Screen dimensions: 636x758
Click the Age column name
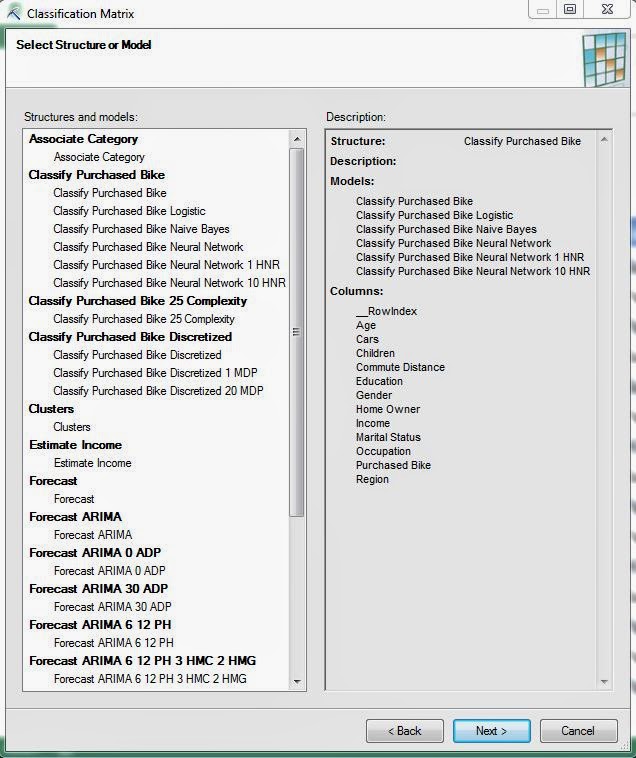pos(366,325)
